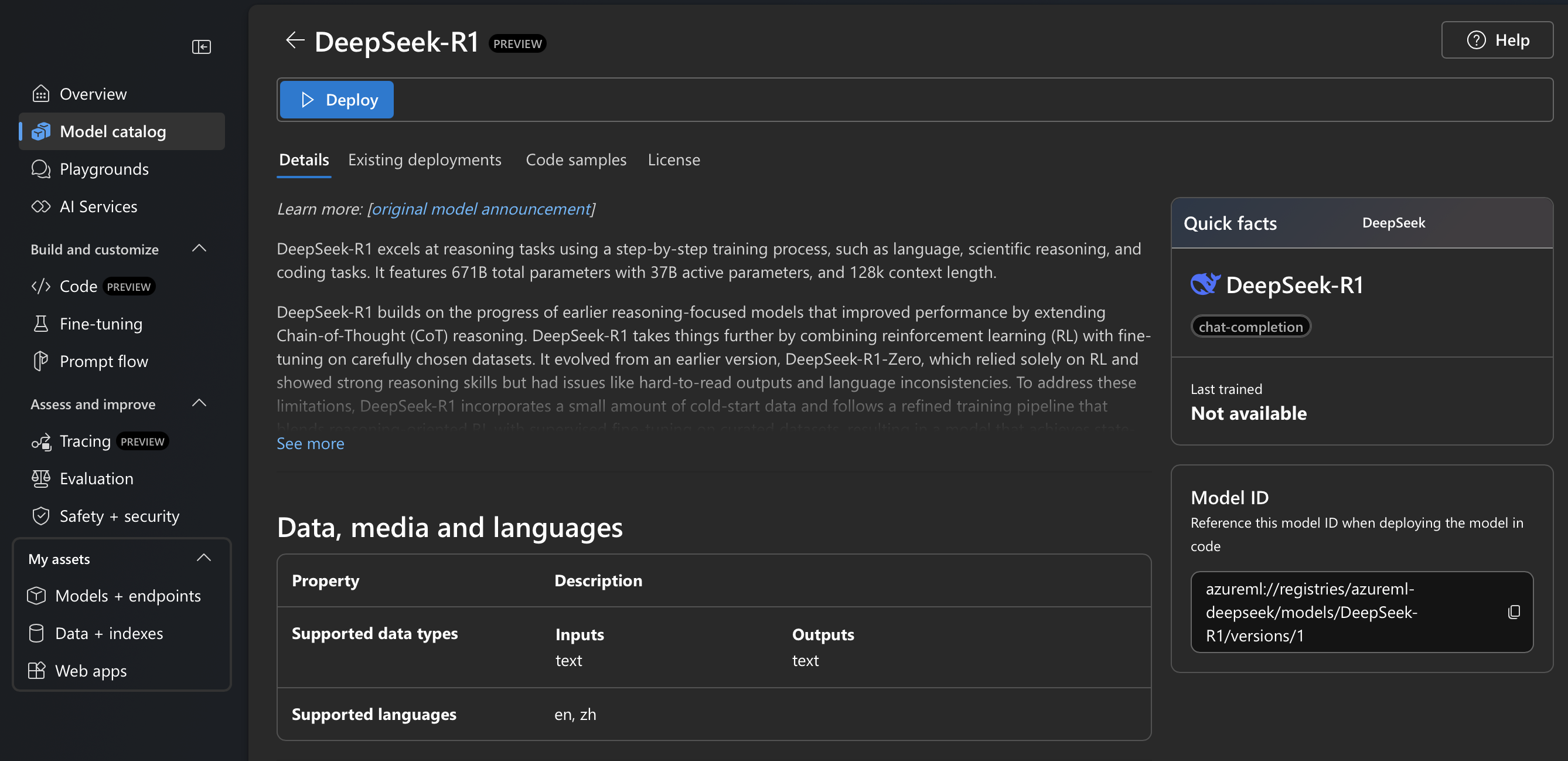Click the 'Property' column header
The width and height of the screenshot is (1568, 761).
point(326,580)
